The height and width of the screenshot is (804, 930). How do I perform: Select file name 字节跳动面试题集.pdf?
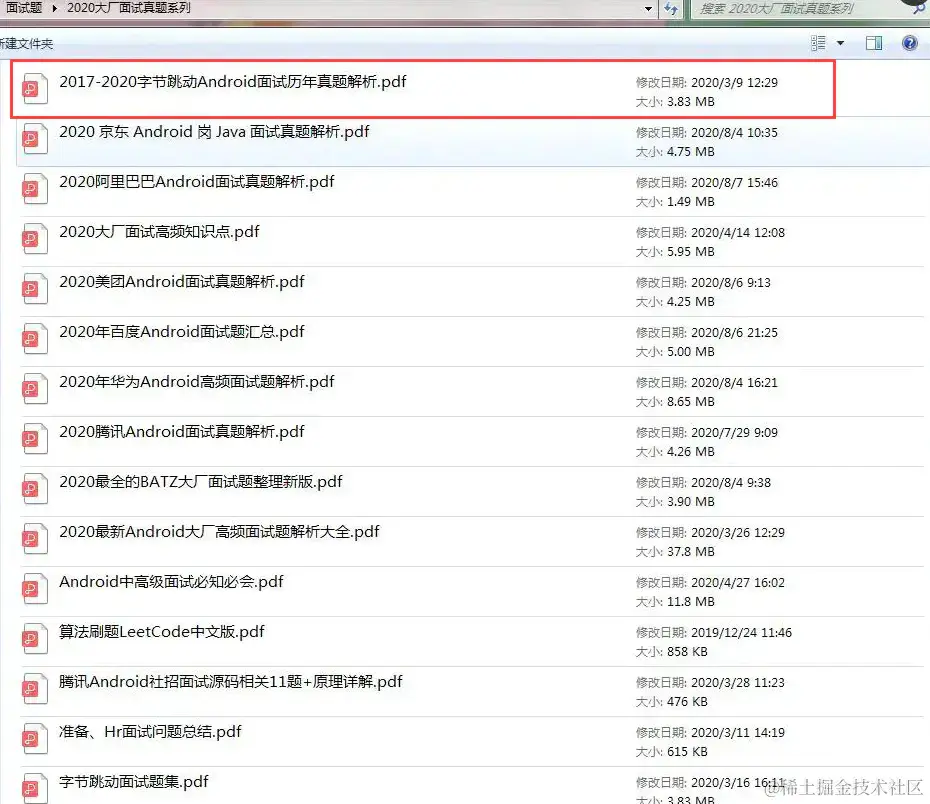(x=133, y=781)
